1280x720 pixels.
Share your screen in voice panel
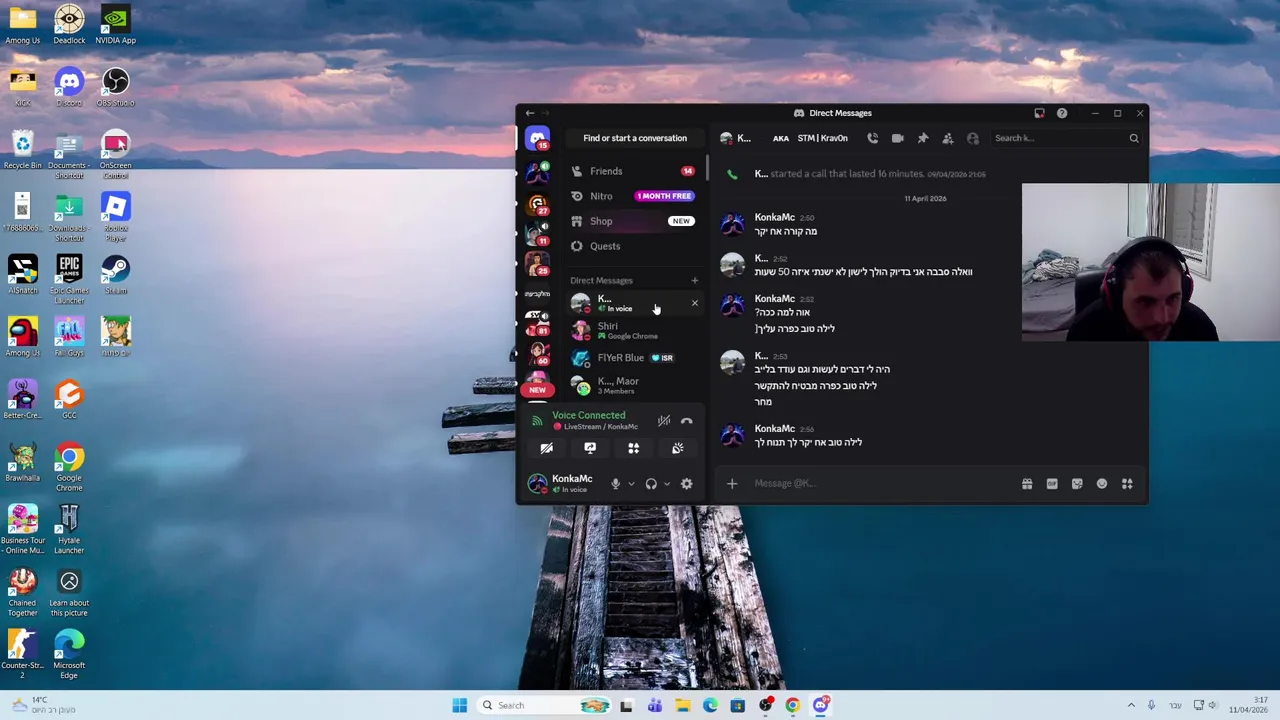point(590,449)
